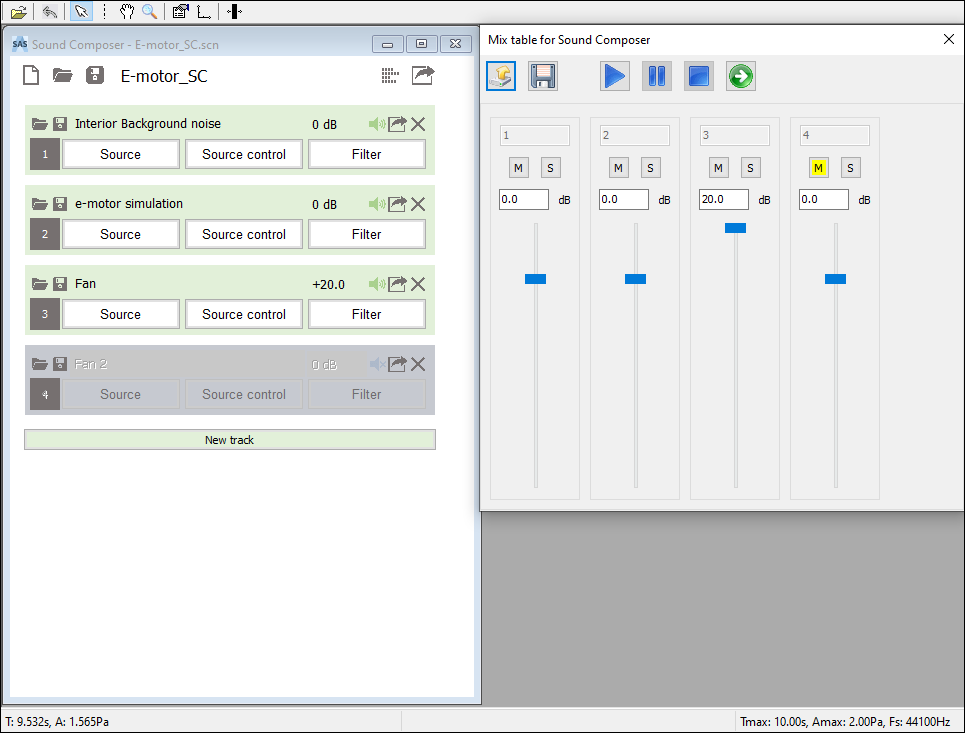Viewport: 965px width, 733px height.
Task: Activate the Zoom magnifier tool
Action: click(x=150, y=11)
